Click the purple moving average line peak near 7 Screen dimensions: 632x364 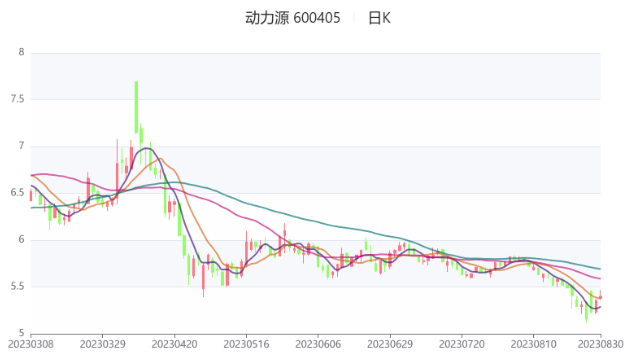tap(146, 148)
